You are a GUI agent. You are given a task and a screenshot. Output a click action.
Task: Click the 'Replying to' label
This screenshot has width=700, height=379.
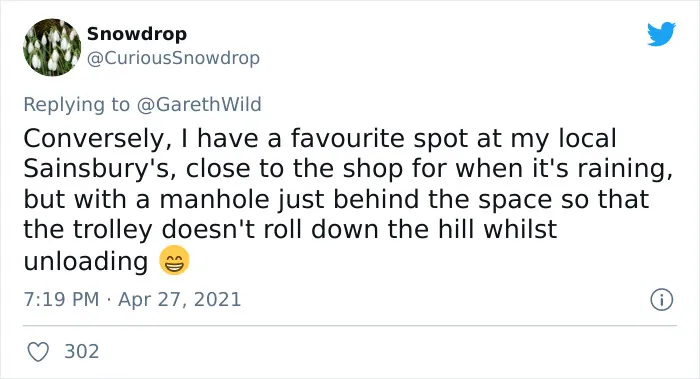click(x=77, y=105)
